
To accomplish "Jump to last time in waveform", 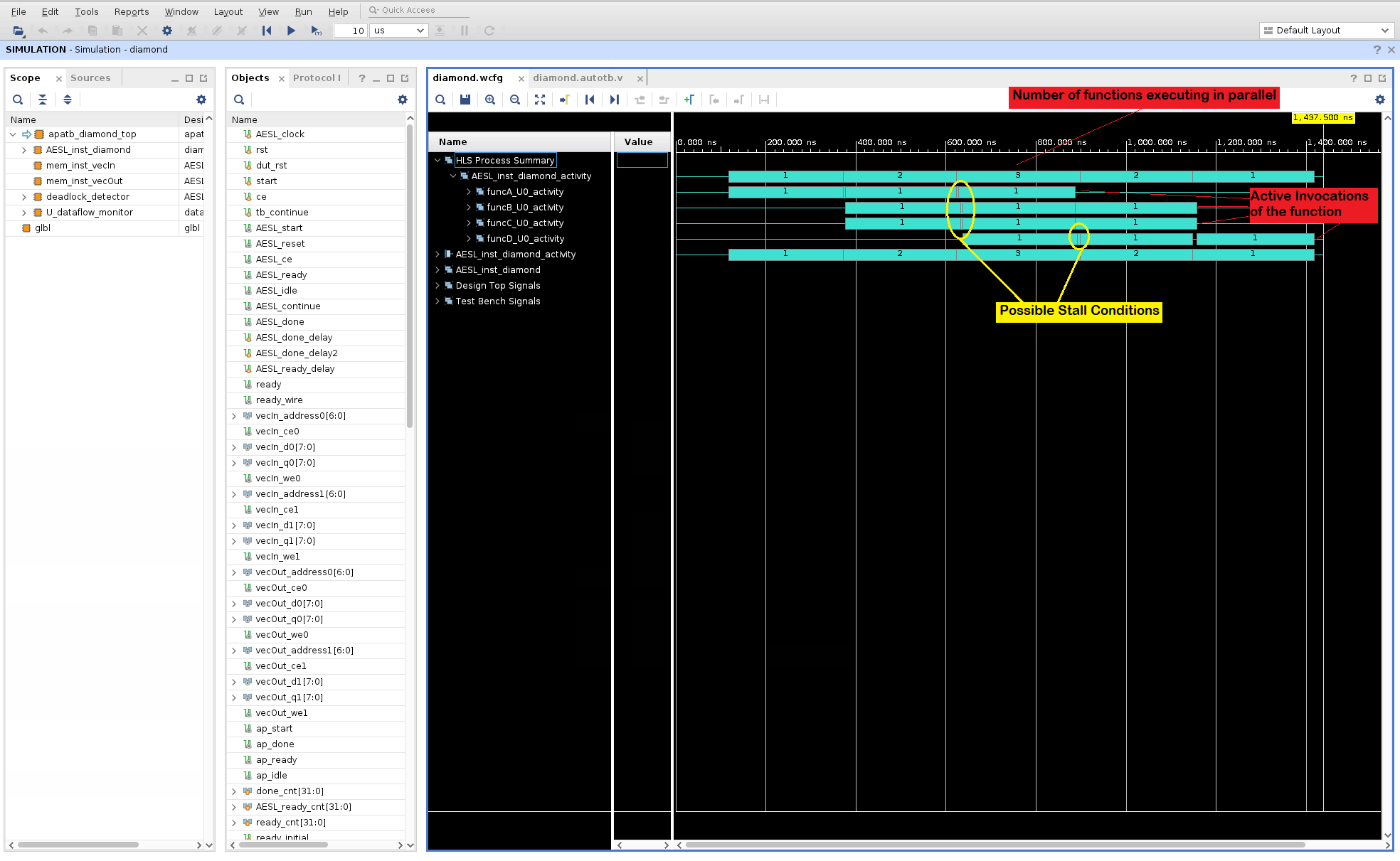I will click(615, 100).
